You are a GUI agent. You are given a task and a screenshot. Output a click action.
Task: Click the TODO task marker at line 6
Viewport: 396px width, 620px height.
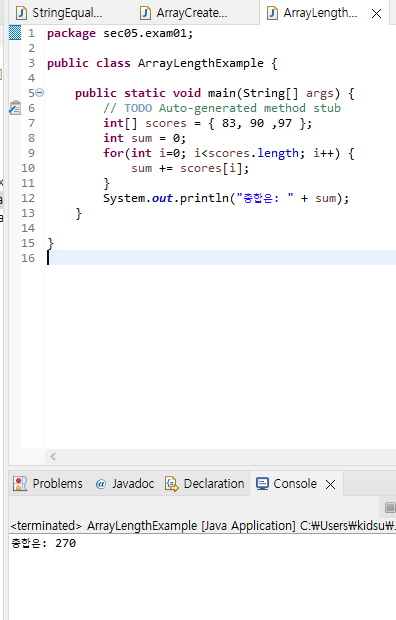click(x=15, y=108)
